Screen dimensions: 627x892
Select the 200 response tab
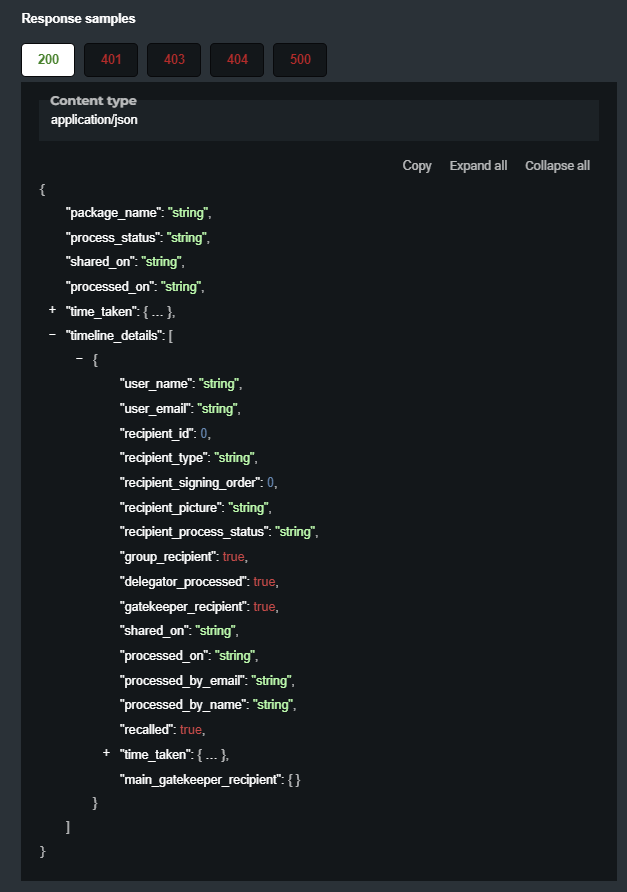point(48,59)
